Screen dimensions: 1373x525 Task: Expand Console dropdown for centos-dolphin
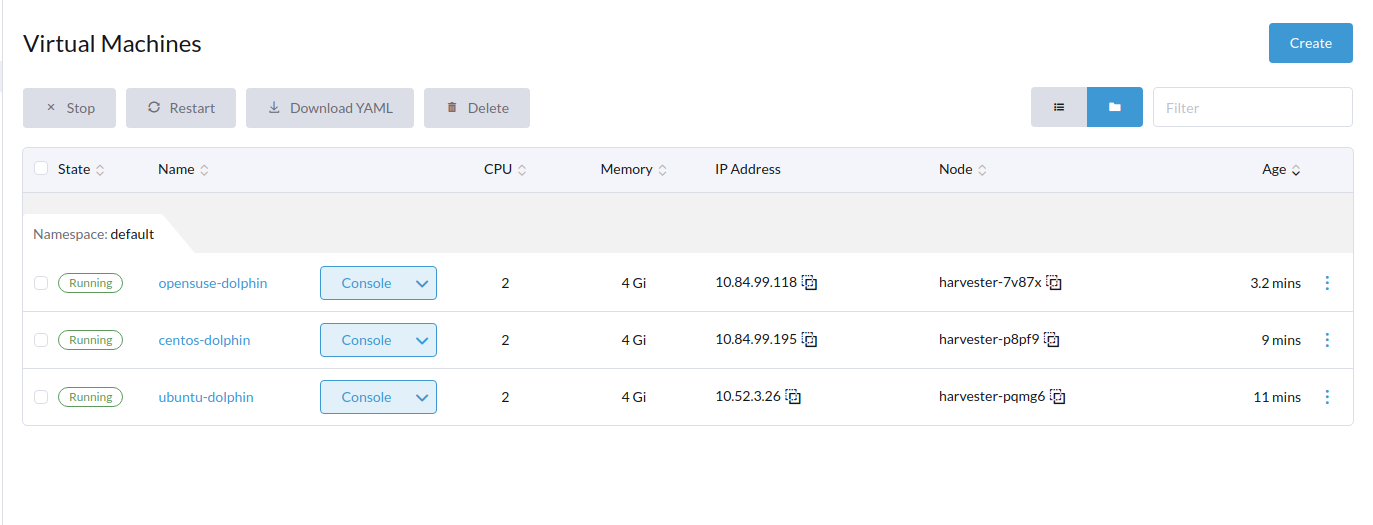(x=421, y=340)
